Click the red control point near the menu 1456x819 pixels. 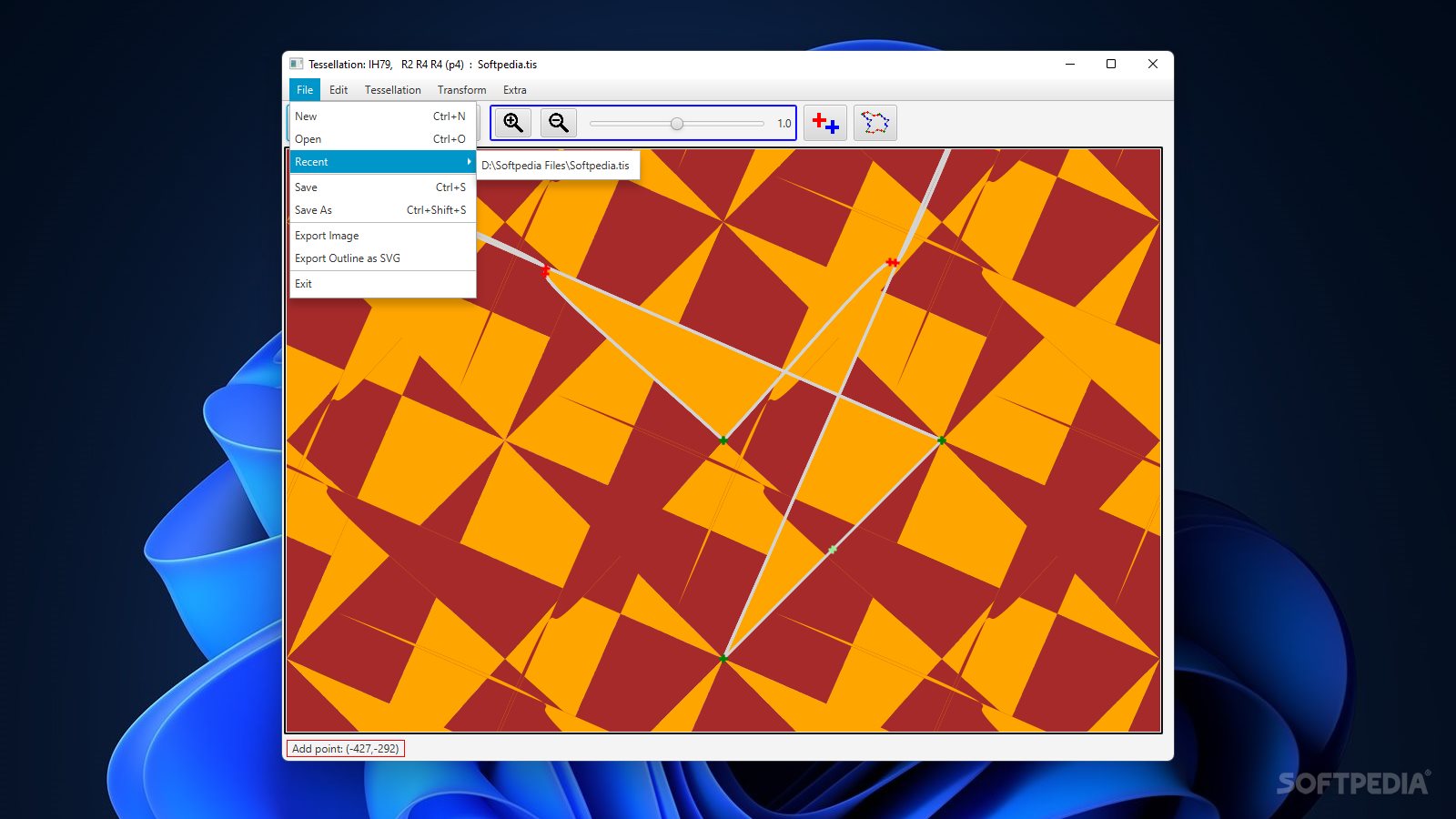pyautogui.click(x=546, y=271)
